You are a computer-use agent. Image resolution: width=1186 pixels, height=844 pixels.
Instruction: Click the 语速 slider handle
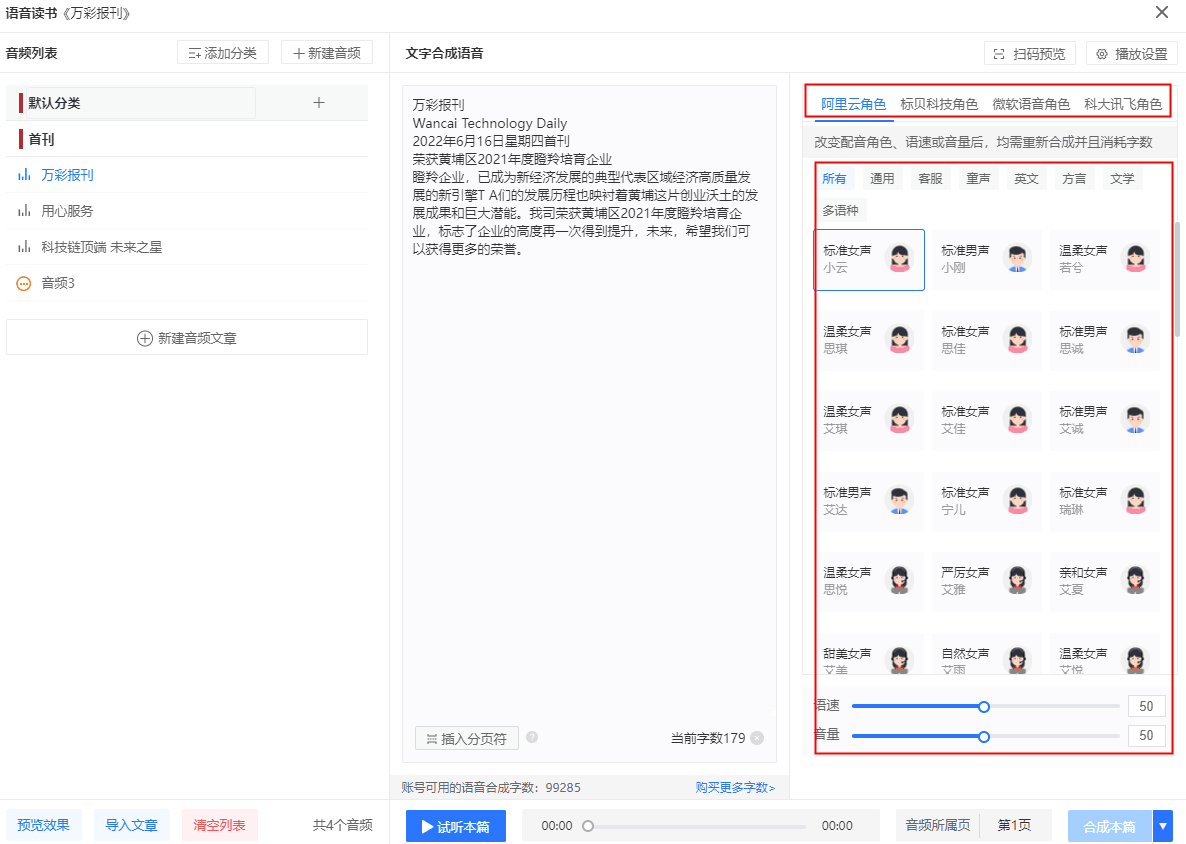tap(983, 706)
